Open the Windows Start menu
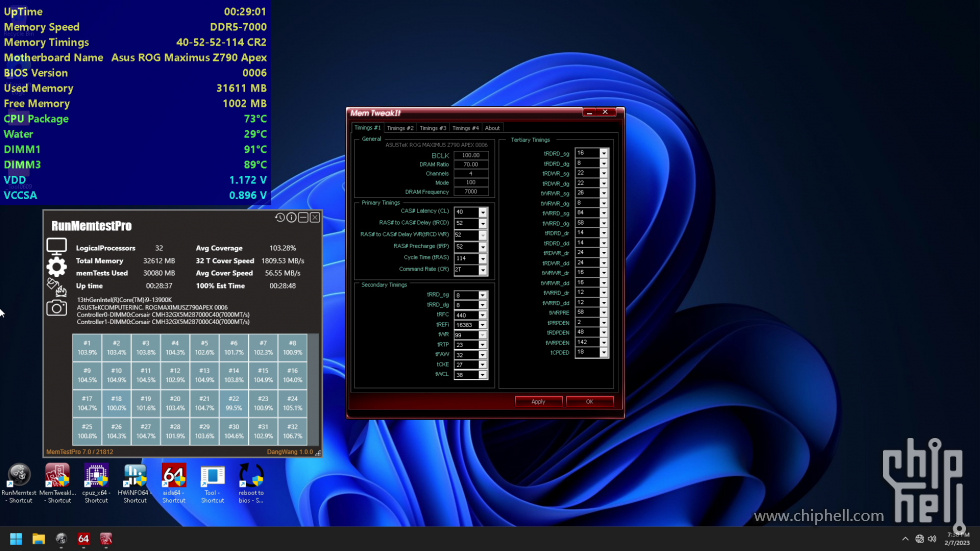 (16, 539)
